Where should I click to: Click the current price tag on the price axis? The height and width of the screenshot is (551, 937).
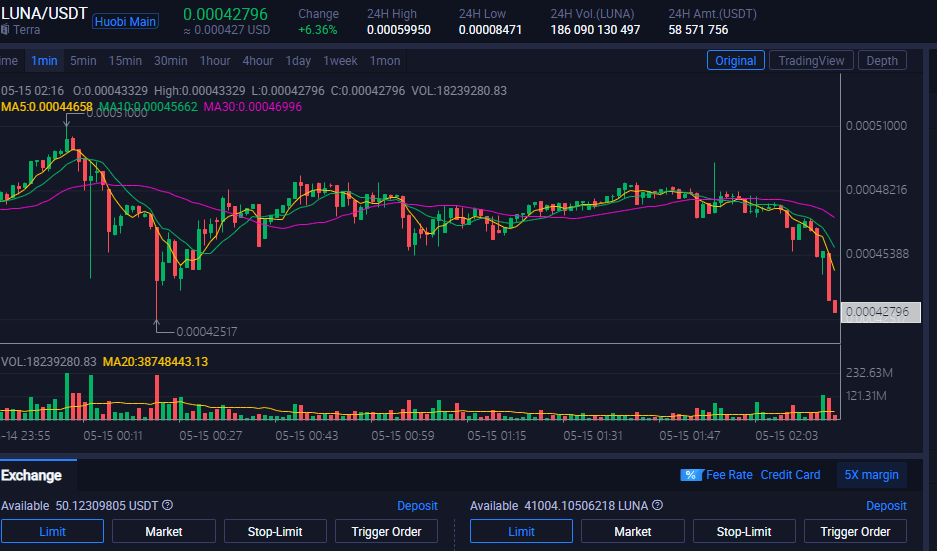880,312
